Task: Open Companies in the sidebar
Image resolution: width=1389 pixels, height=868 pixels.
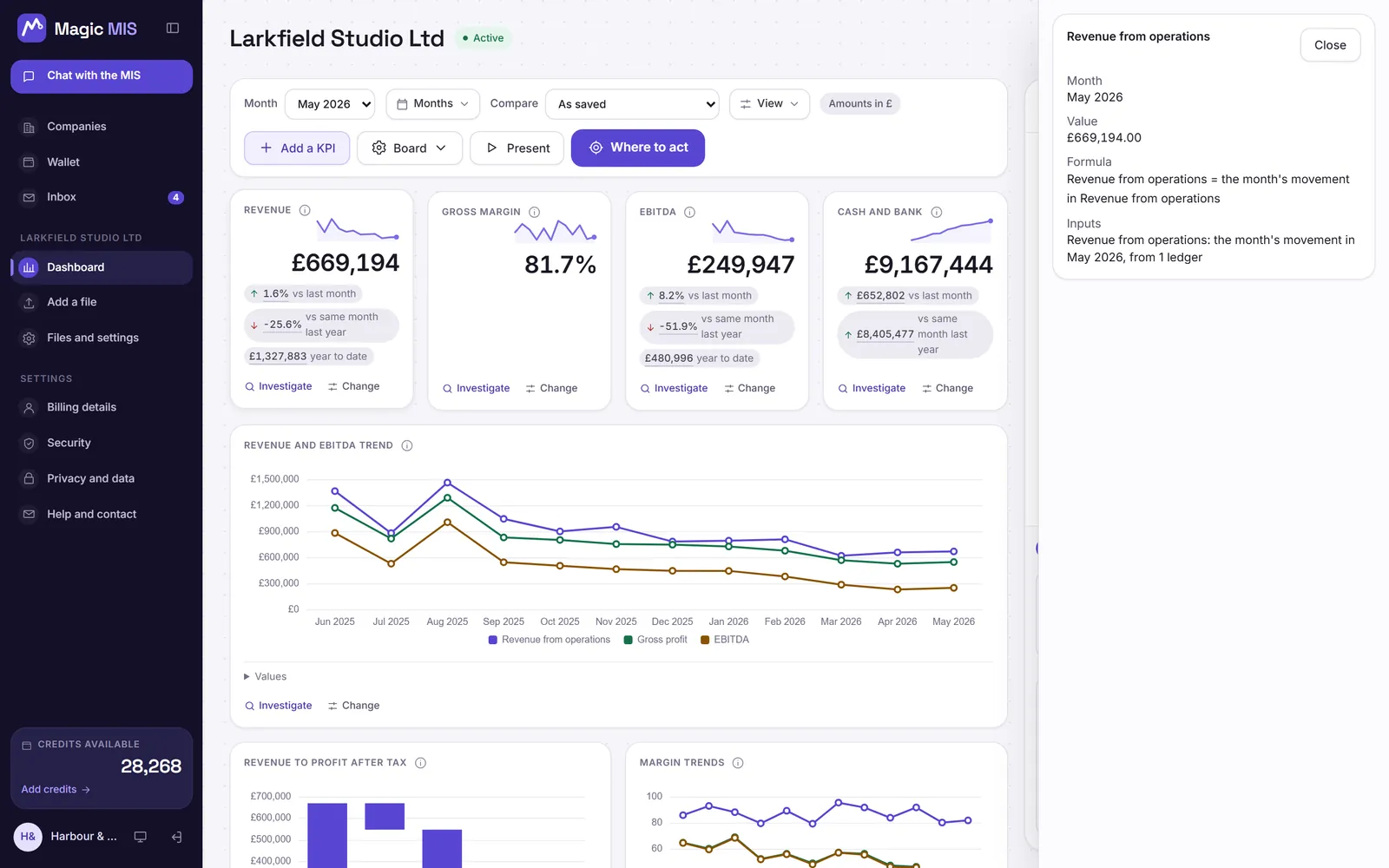Action: (x=102, y=127)
